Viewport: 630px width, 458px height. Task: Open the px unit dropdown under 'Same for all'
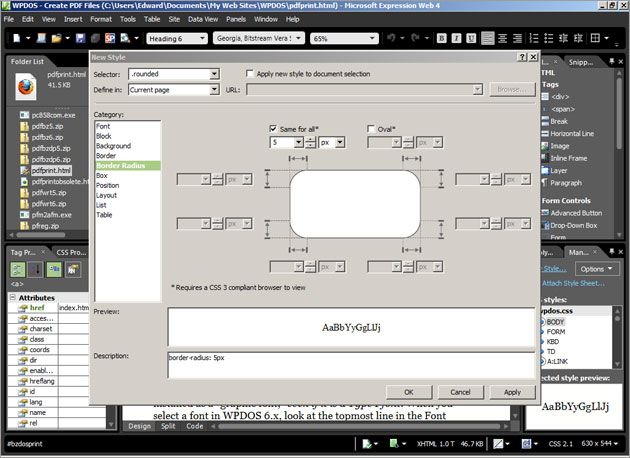coord(340,142)
